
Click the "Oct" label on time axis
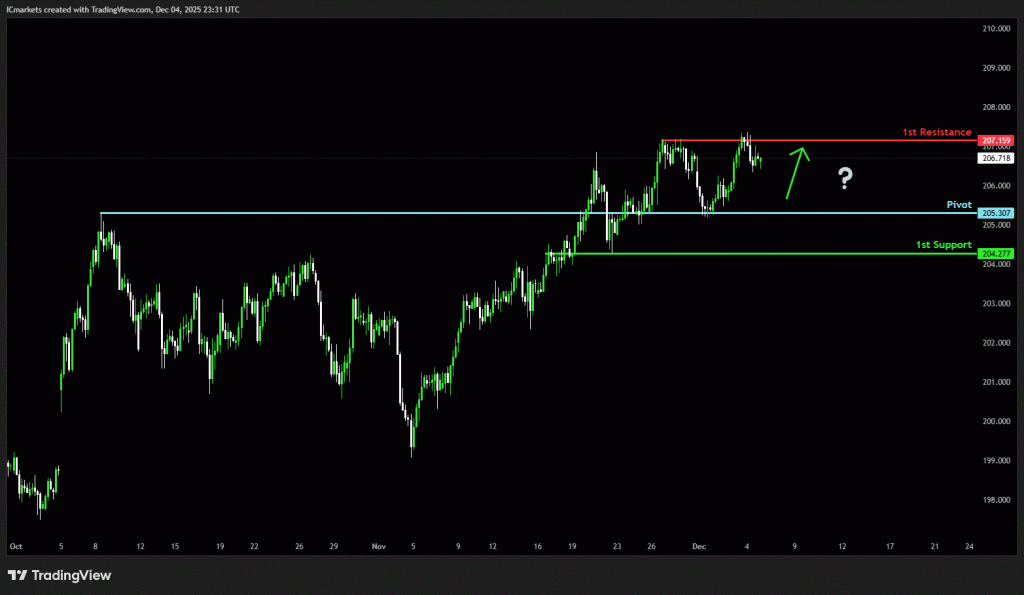pyautogui.click(x=15, y=547)
